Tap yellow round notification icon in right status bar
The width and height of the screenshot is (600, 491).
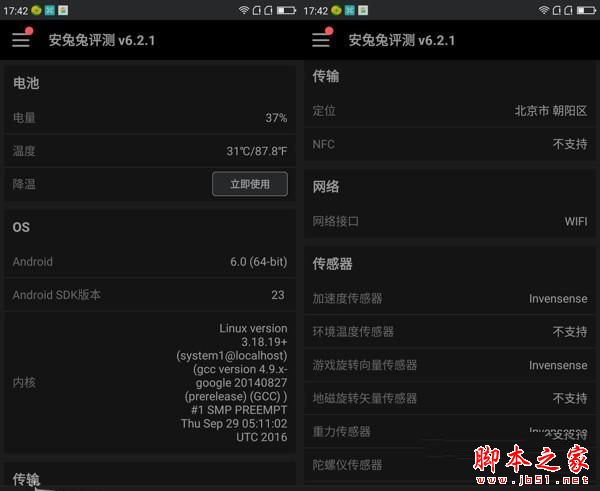pos(336,10)
